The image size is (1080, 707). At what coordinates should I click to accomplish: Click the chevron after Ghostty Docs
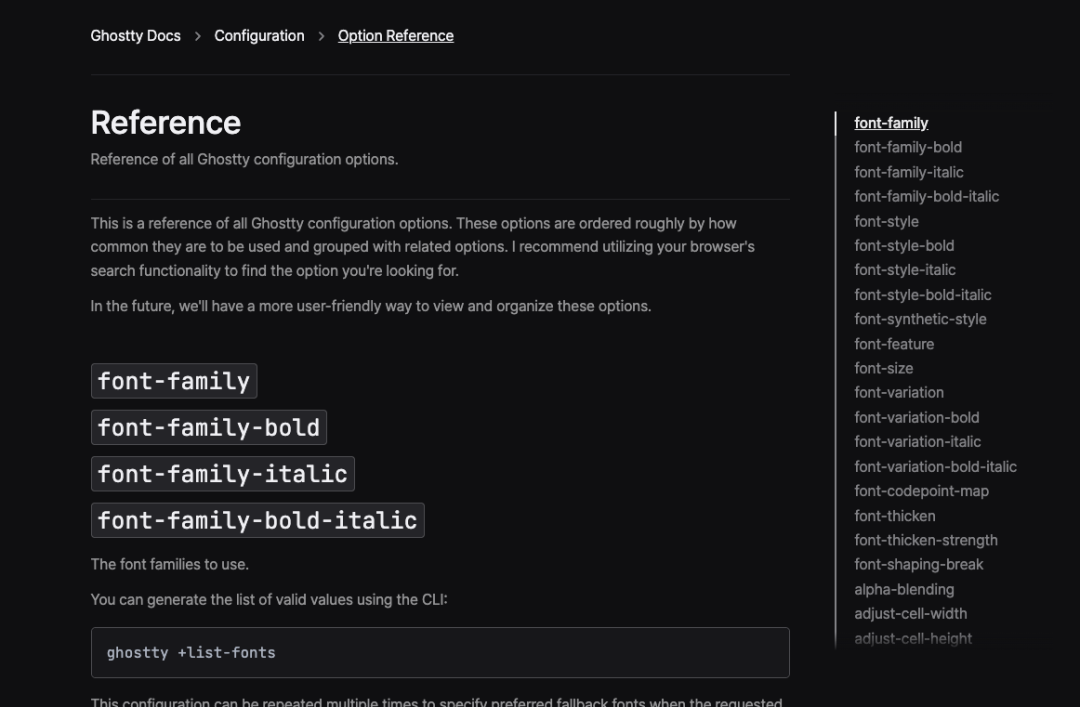[x=198, y=36]
